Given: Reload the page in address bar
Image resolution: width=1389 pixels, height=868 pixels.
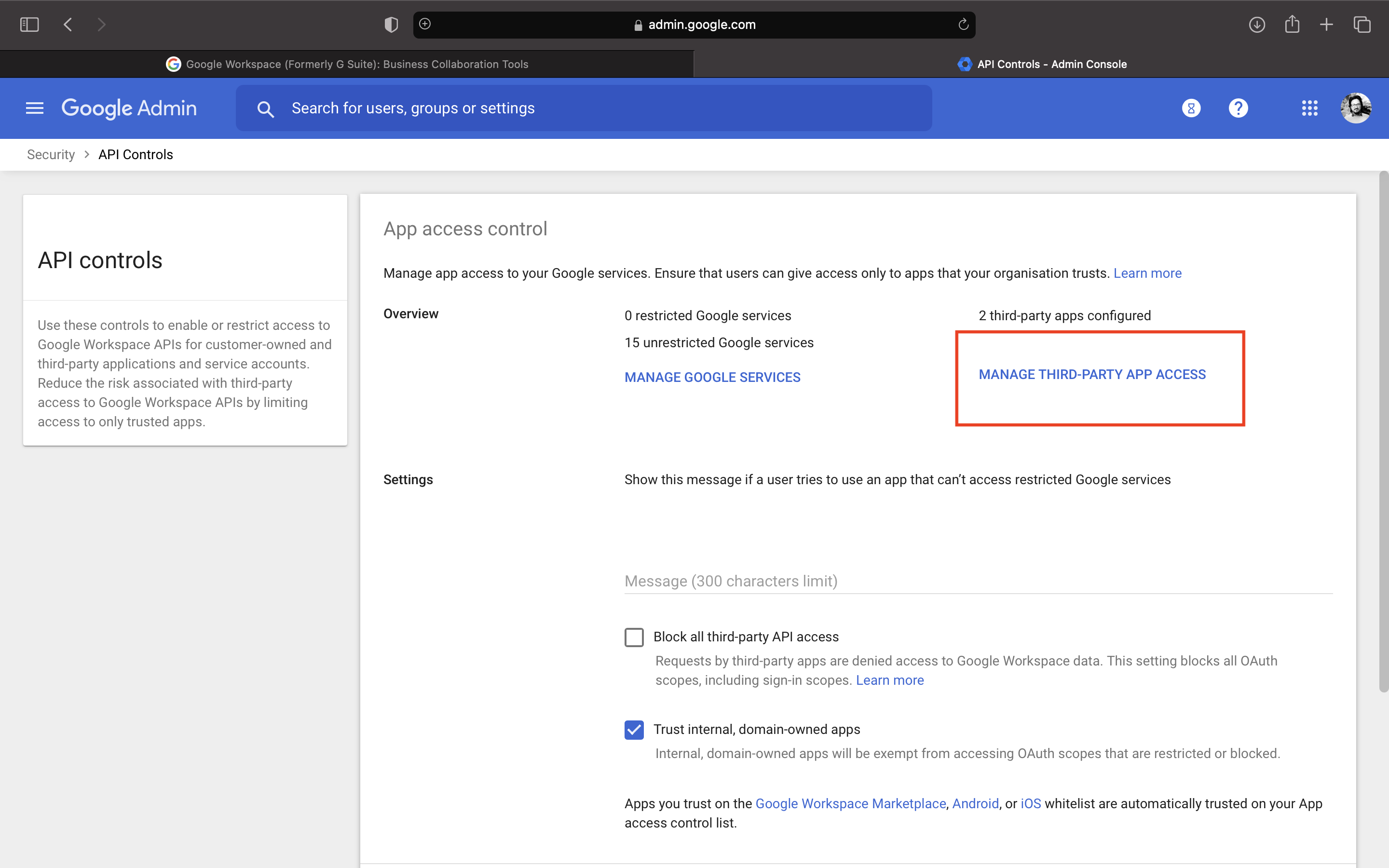Looking at the screenshot, I should click(x=963, y=25).
